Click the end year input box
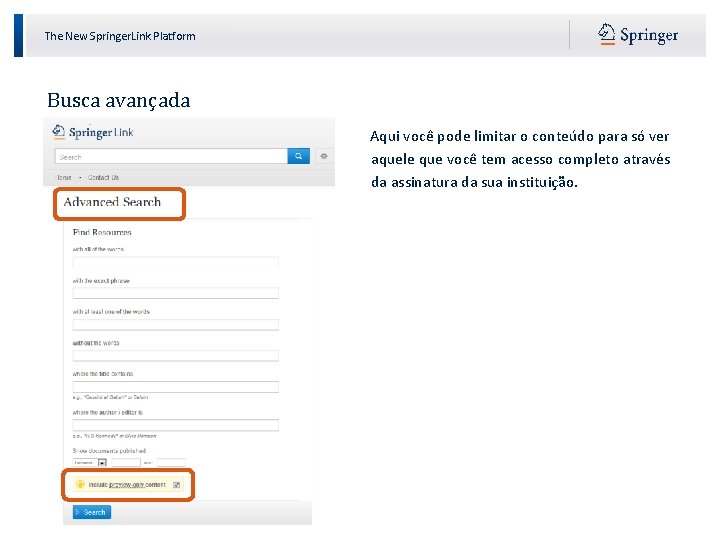The image size is (720, 540). point(171,462)
